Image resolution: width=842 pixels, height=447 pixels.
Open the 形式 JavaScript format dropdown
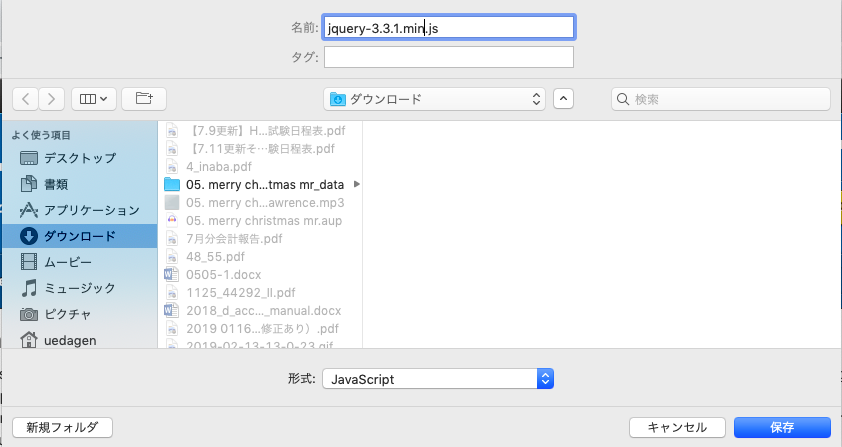[438, 379]
